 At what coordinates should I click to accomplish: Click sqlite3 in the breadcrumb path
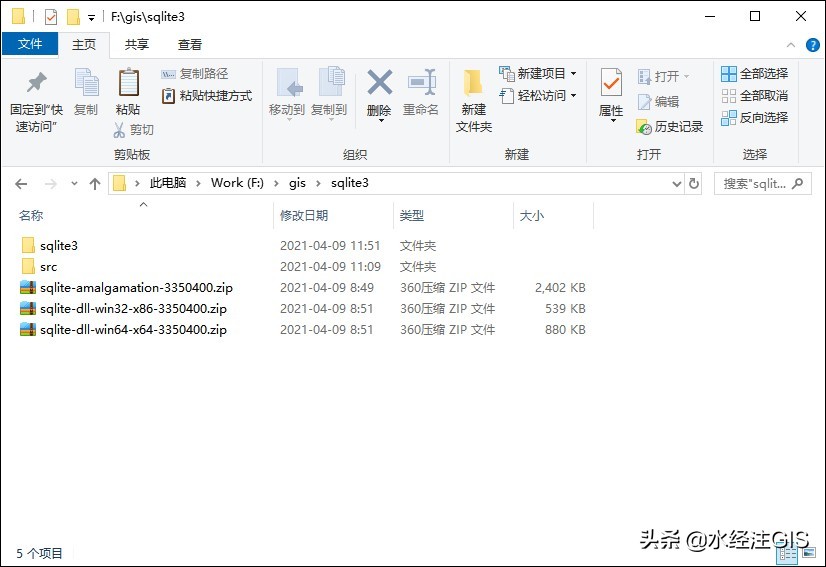(x=350, y=183)
